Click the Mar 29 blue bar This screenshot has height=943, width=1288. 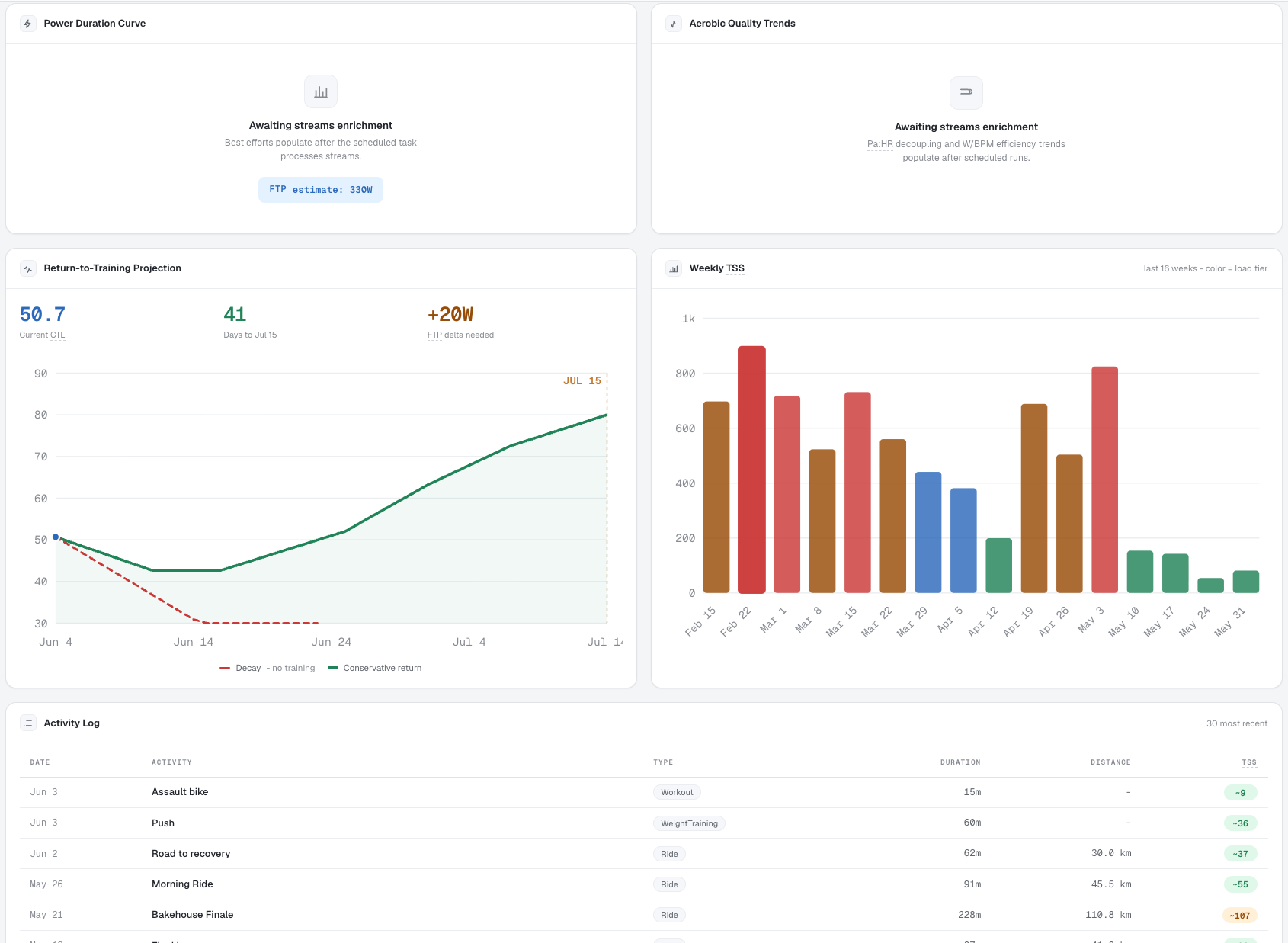pos(928,532)
